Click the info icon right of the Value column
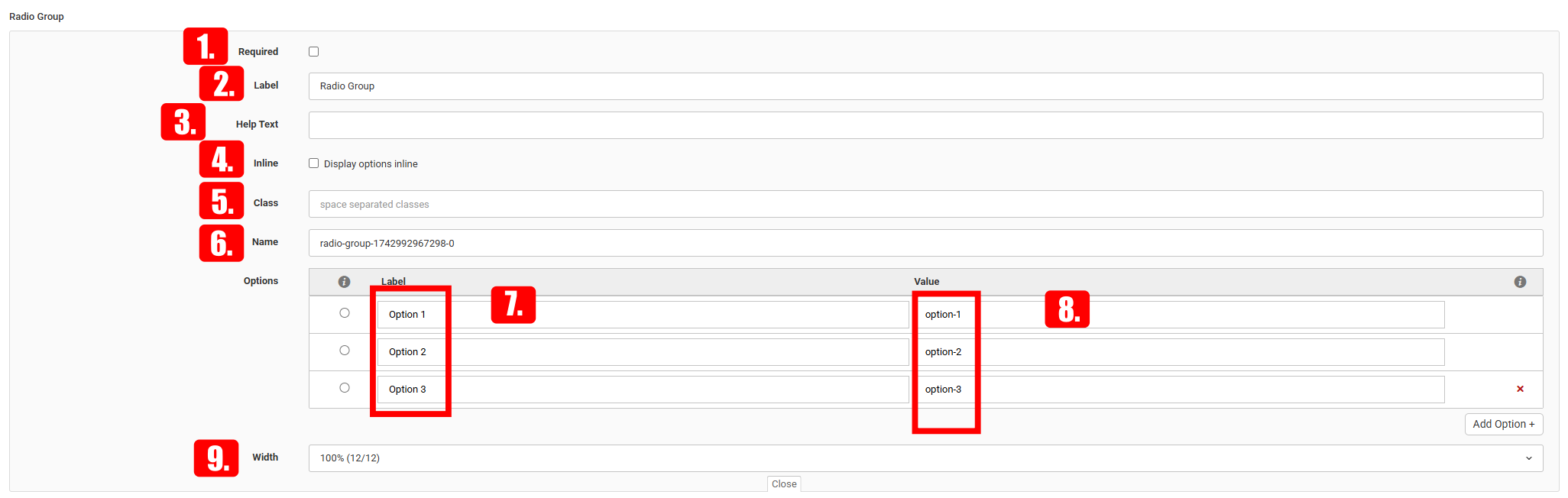This screenshot has height=498, width=1568. pos(1520,282)
